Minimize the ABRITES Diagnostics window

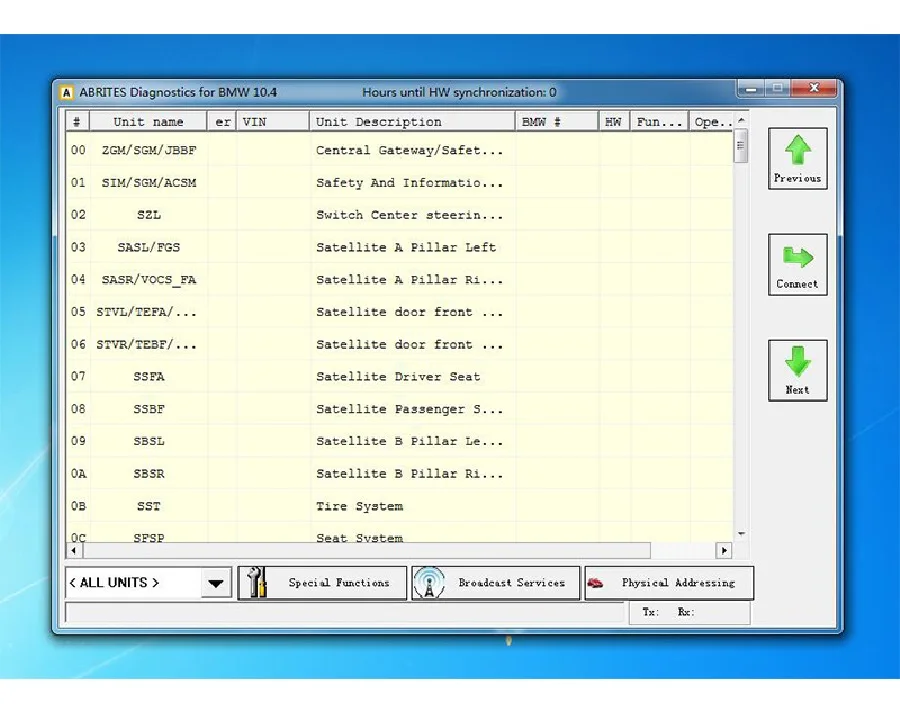(x=750, y=88)
